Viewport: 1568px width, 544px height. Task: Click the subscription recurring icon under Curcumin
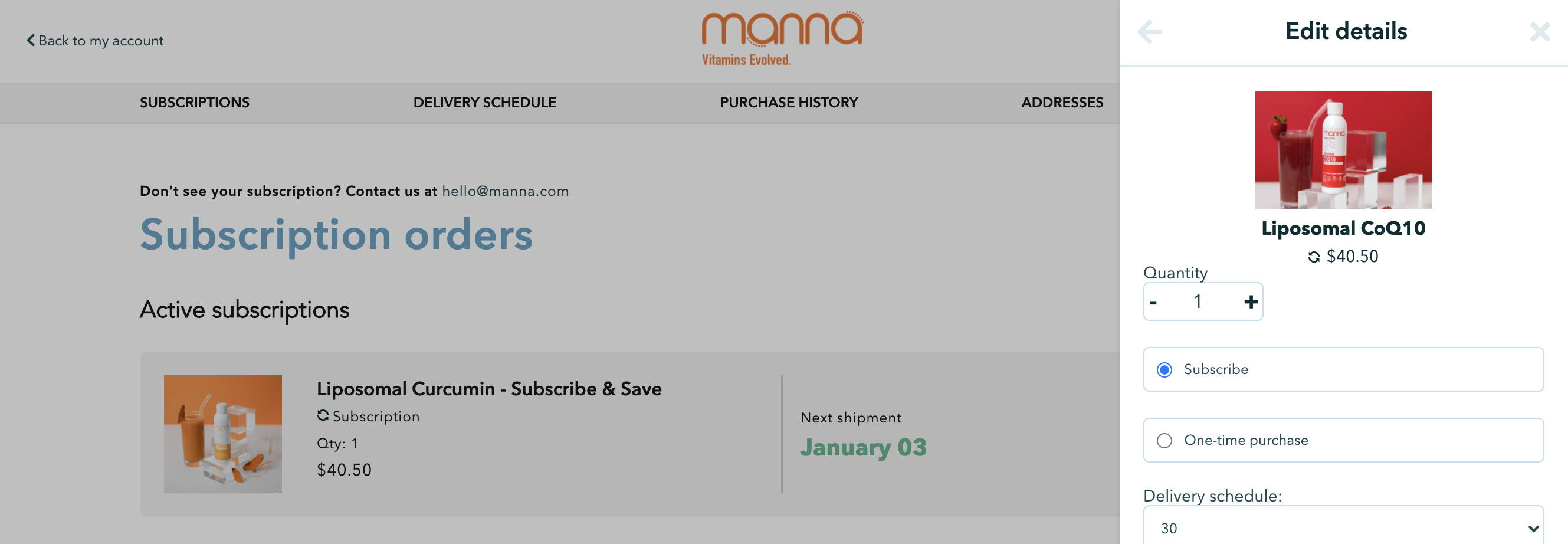323,415
